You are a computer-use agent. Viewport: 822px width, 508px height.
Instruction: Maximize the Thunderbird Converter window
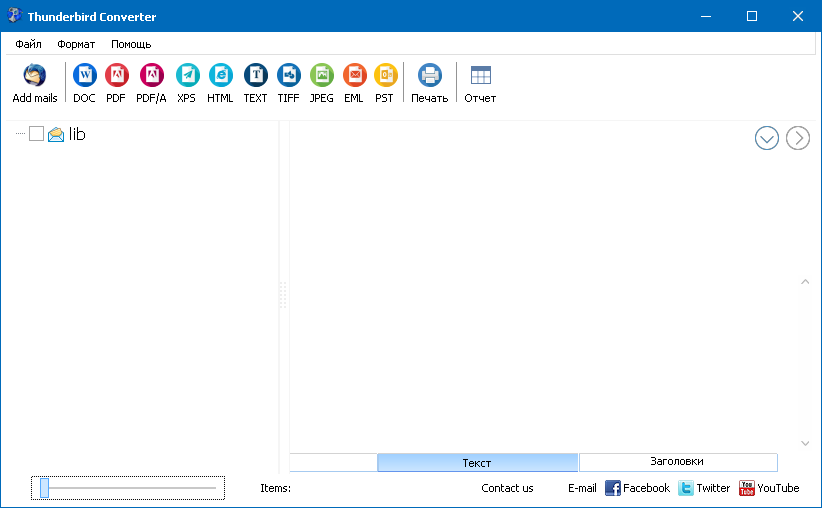pos(752,16)
